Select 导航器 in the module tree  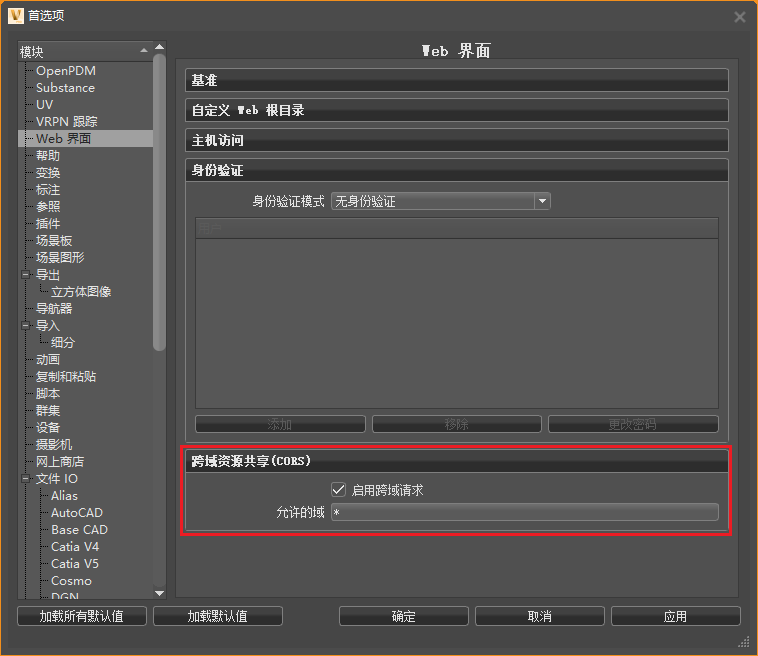[x=54, y=308]
